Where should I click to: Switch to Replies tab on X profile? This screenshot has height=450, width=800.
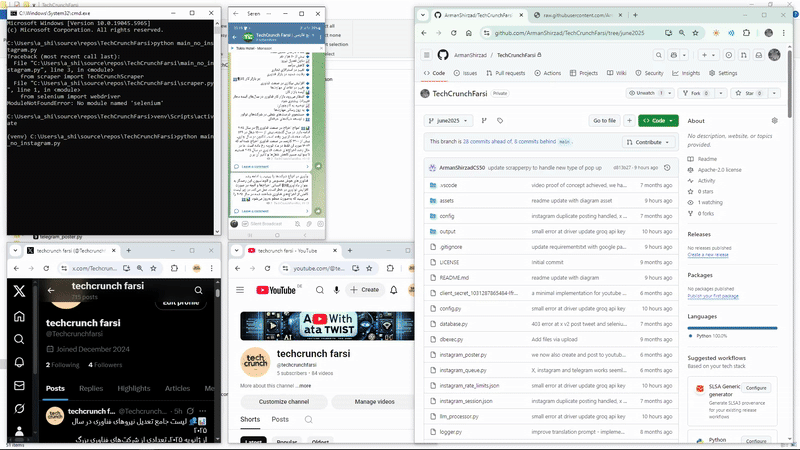point(91,388)
